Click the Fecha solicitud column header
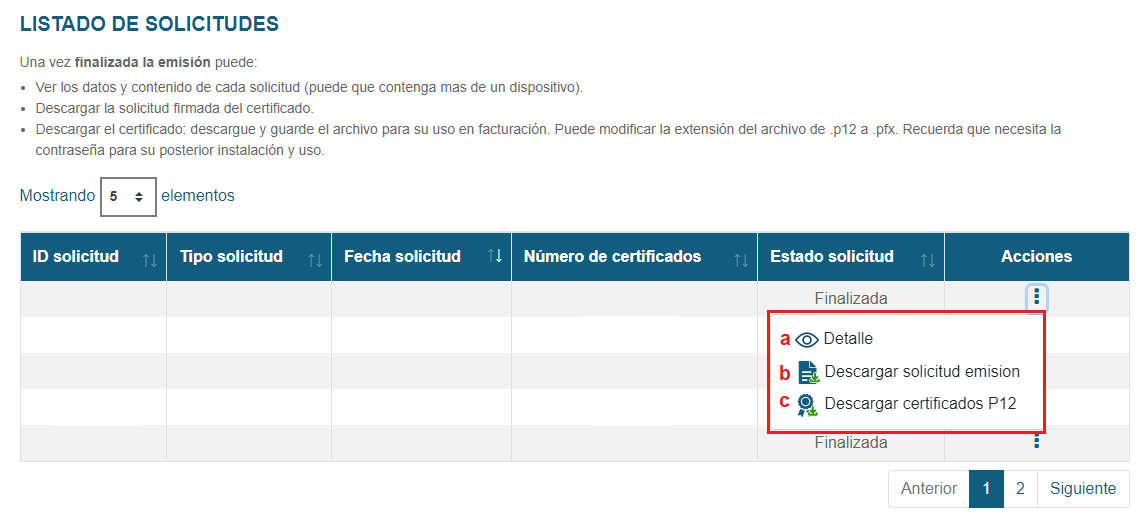This screenshot has width=1140, height=517. 422,257
